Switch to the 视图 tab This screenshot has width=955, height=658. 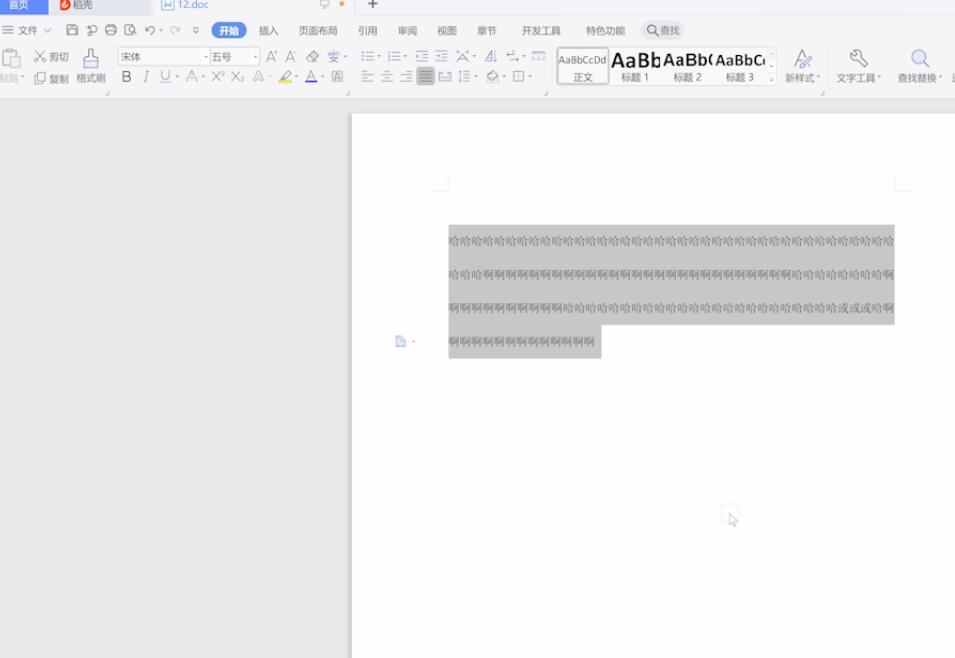(447, 30)
